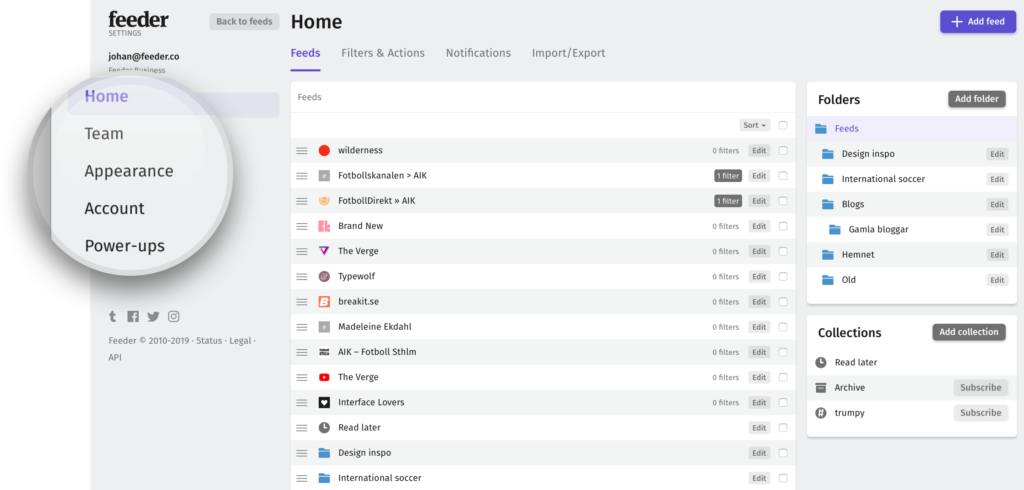Image resolution: width=1024 pixels, height=490 pixels.
Task: Click the feeder logo
Action: tap(138, 22)
